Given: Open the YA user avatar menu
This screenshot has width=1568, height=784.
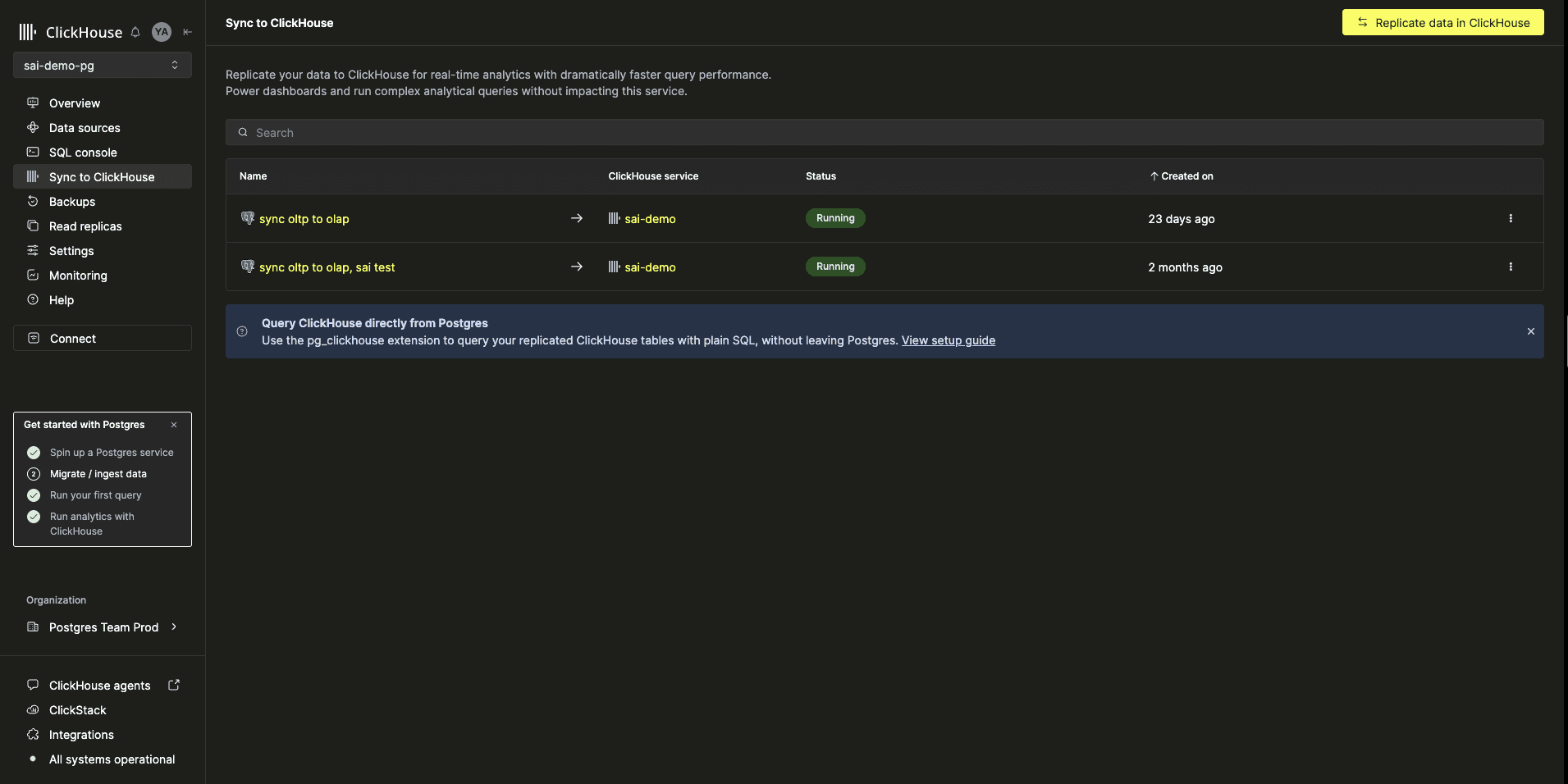Looking at the screenshot, I should 162,32.
